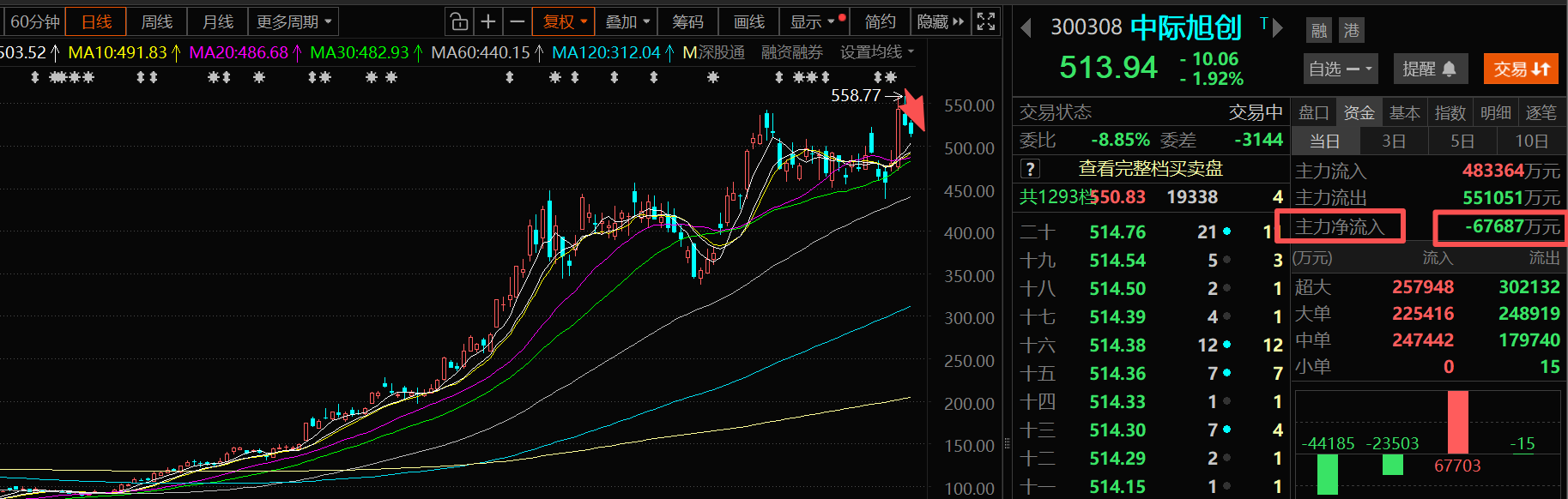Select the 10日 capital flow range
Image resolution: width=1568 pixels, height=499 pixels.
coord(1532,141)
